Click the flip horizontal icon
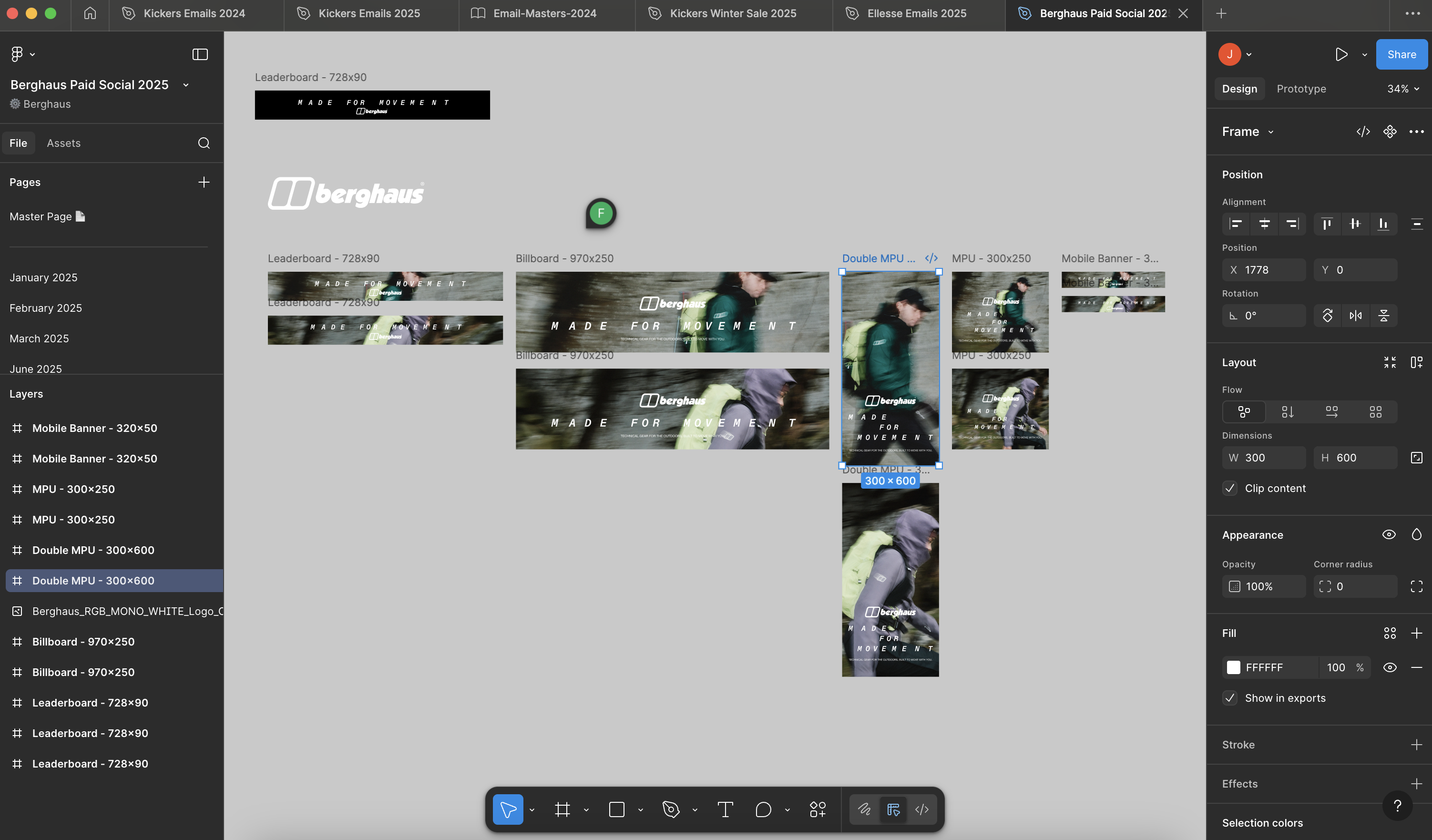The image size is (1432, 840). pos(1355,316)
